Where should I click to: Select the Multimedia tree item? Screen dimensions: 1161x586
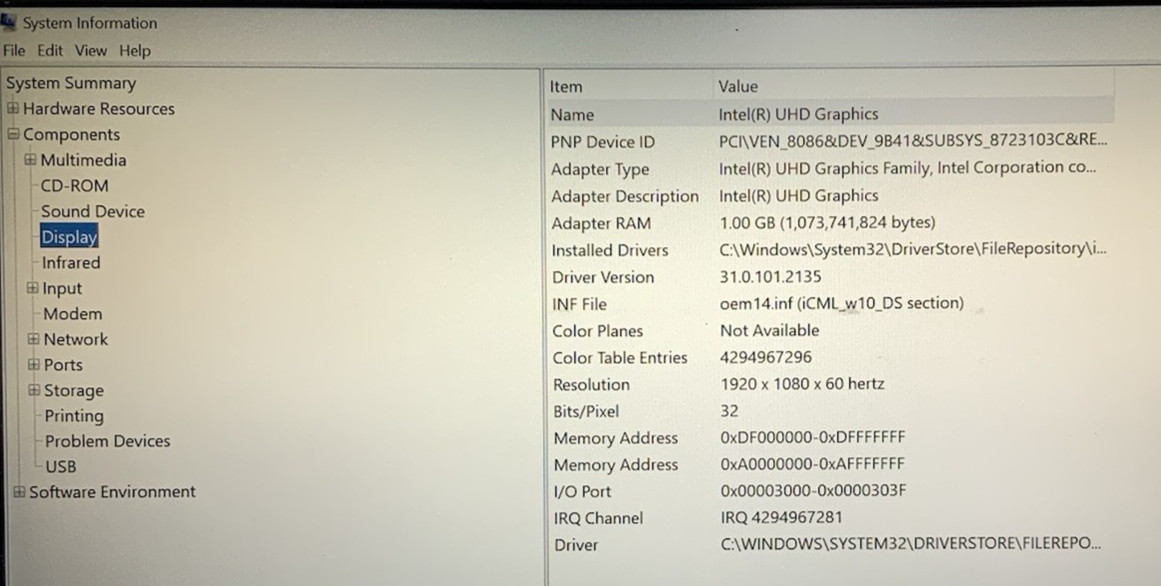83,160
